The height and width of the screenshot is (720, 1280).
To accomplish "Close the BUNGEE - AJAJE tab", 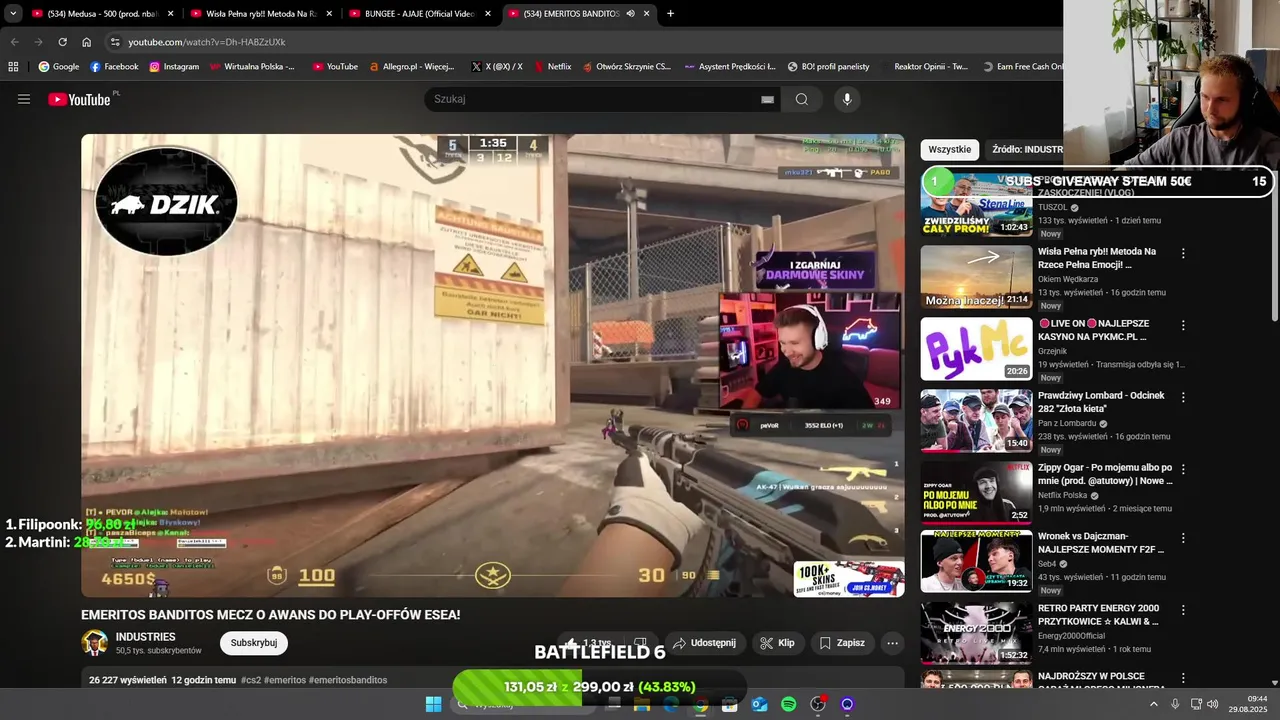I will (488, 14).
